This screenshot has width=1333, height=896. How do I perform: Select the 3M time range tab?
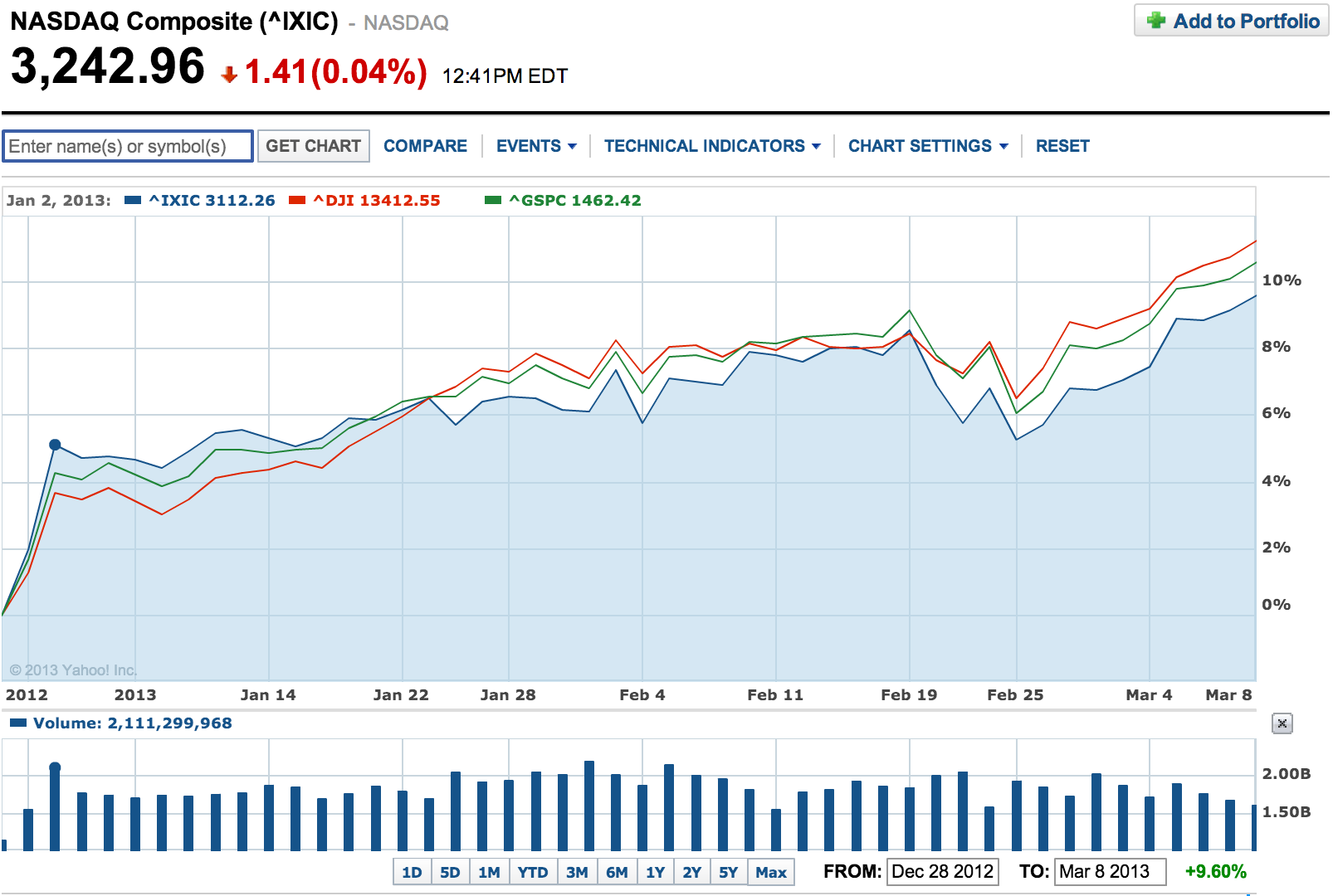[x=577, y=872]
